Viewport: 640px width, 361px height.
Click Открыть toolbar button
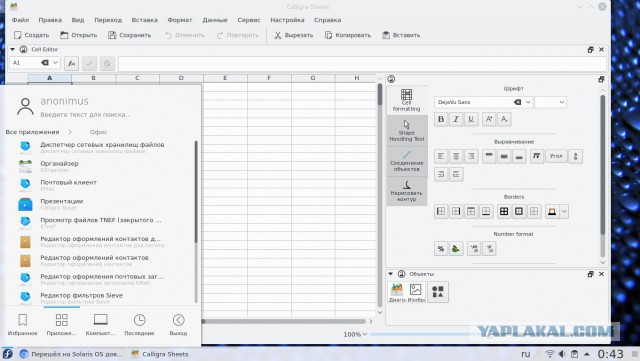coord(79,35)
